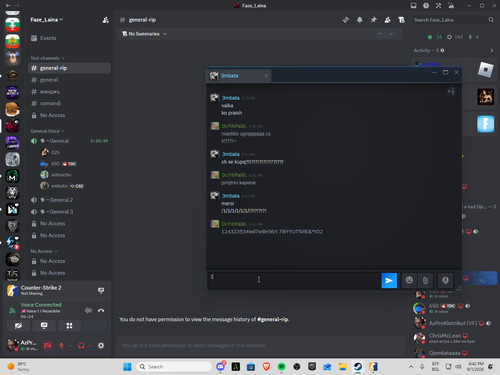Click Windows taskbar Search box
500x375 pixels.
click(174, 367)
